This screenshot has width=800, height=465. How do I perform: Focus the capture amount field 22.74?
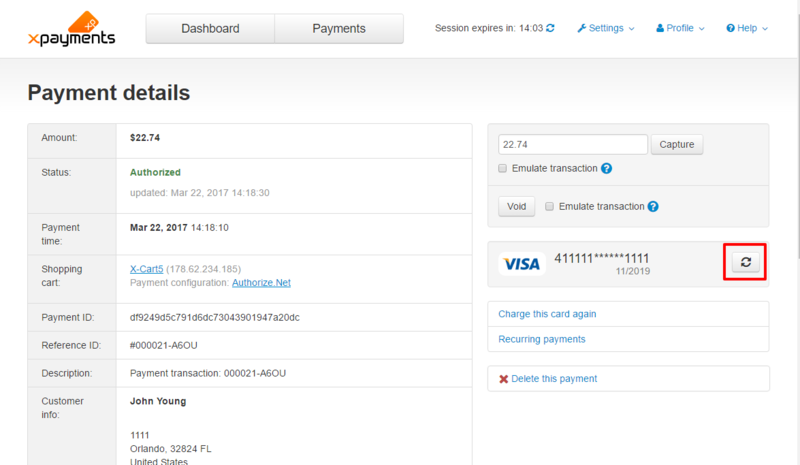point(573,144)
